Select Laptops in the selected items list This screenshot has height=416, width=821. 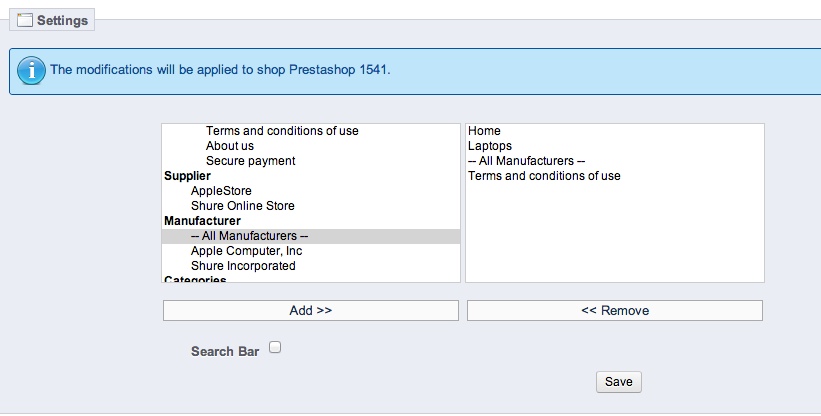[x=490, y=146]
